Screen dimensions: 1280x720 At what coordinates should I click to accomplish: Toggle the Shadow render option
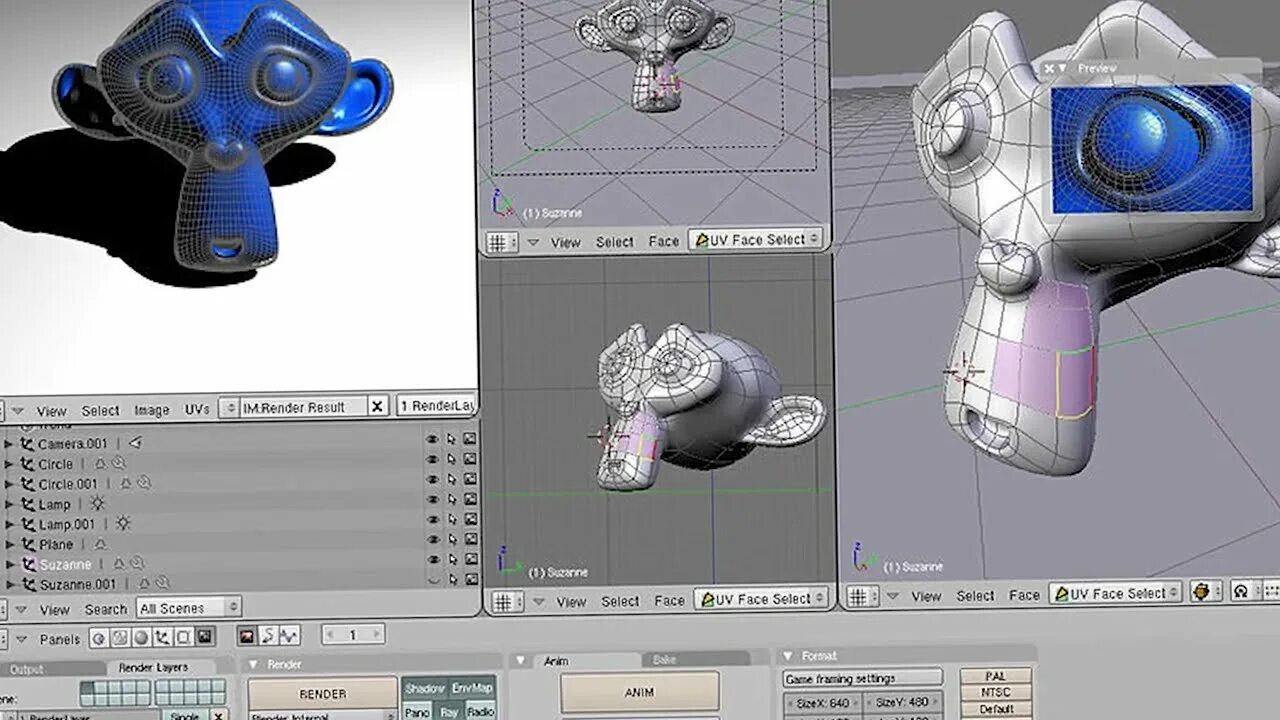pos(425,688)
